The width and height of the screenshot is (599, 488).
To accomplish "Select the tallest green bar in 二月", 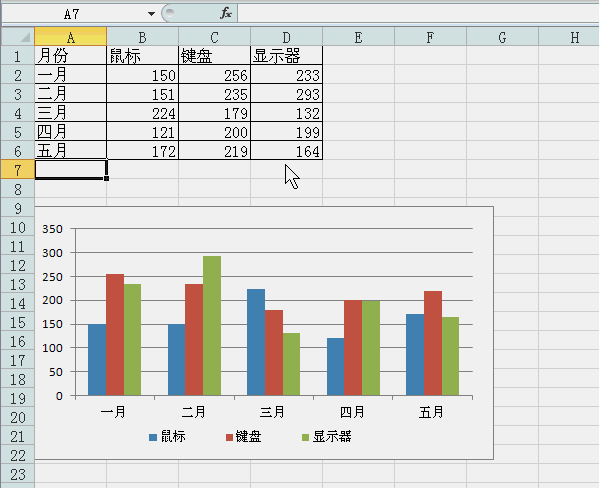I will coord(212,326).
